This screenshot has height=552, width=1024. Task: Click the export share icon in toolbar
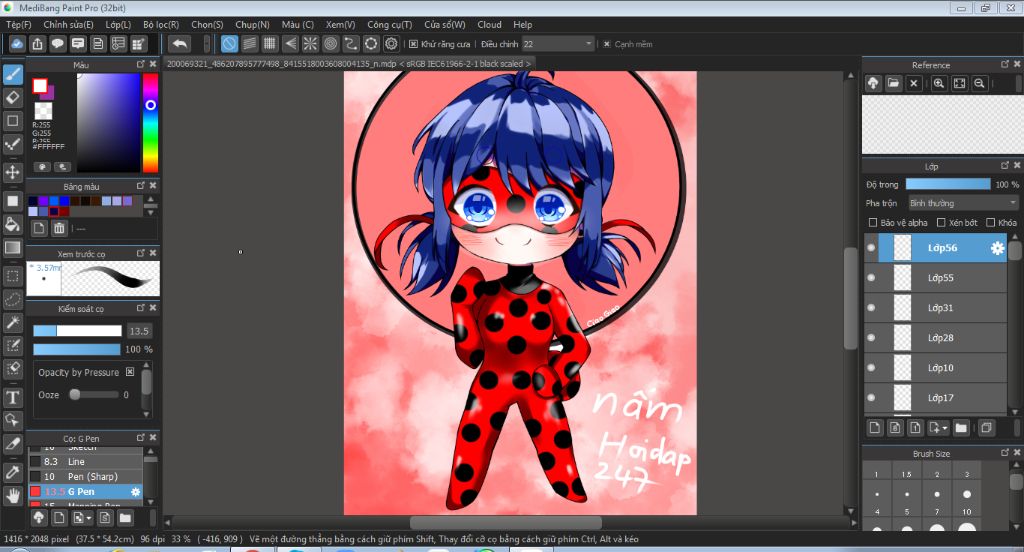point(37,44)
